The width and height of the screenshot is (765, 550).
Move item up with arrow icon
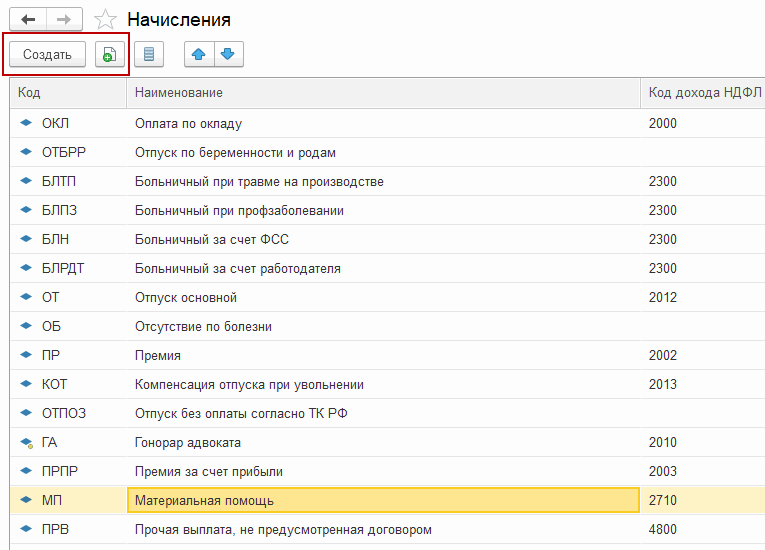click(199, 55)
